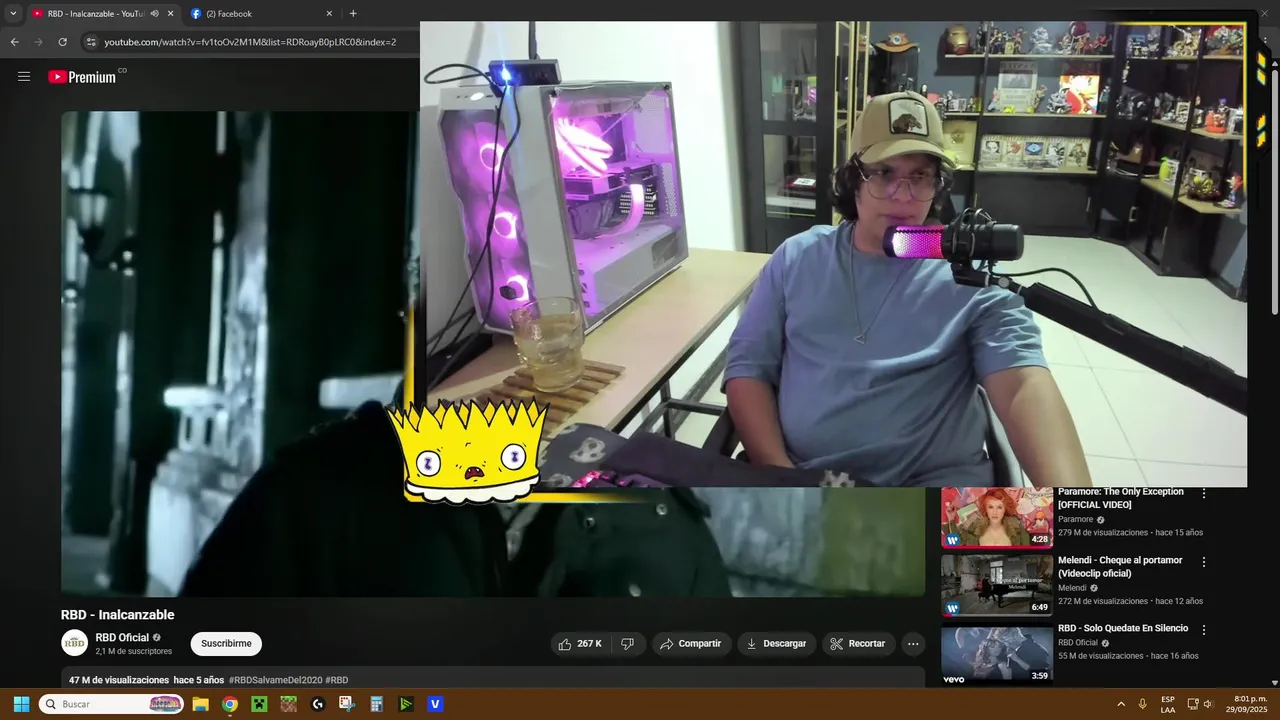Close the Facebook tab

[x=329, y=14]
